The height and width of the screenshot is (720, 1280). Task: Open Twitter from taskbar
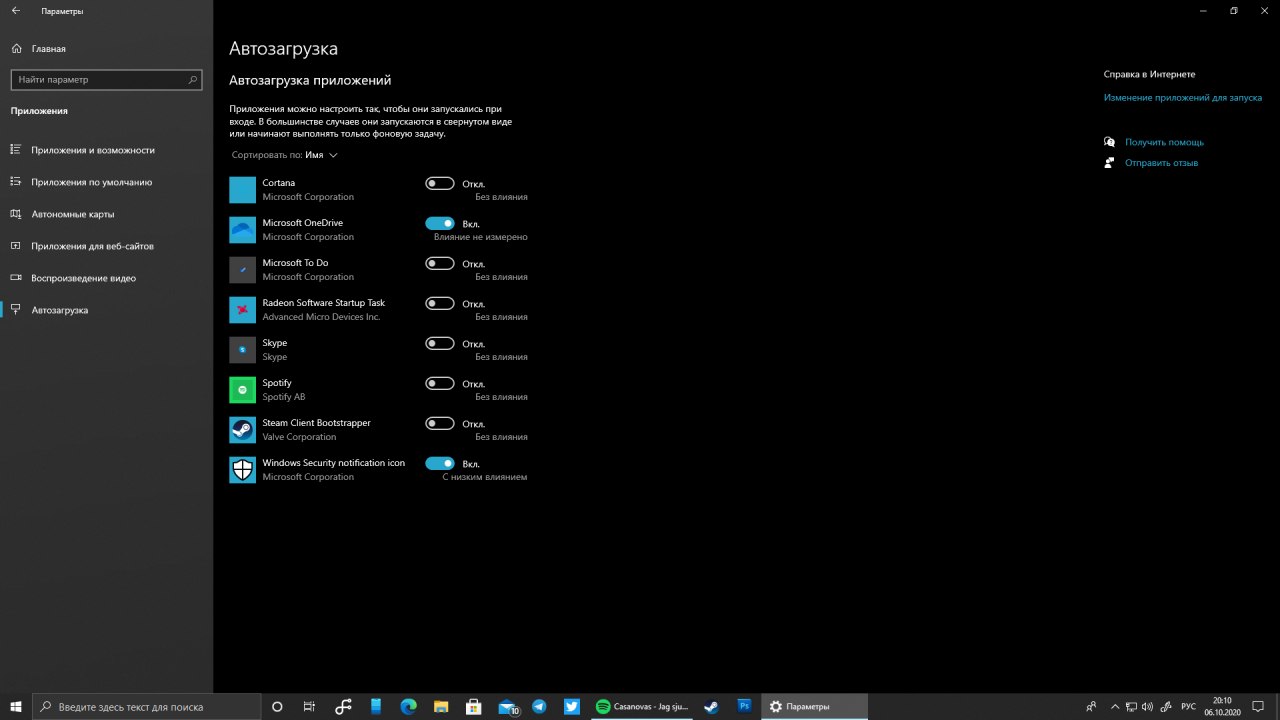571,707
